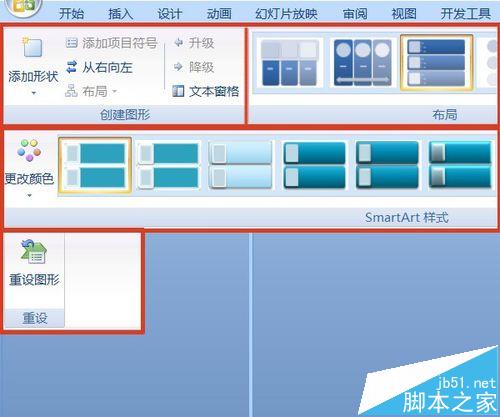The height and width of the screenshot is (417, 500).
Task: Switch to the 视图 tab
Action: pyautogui.click(x=404, y=14)
